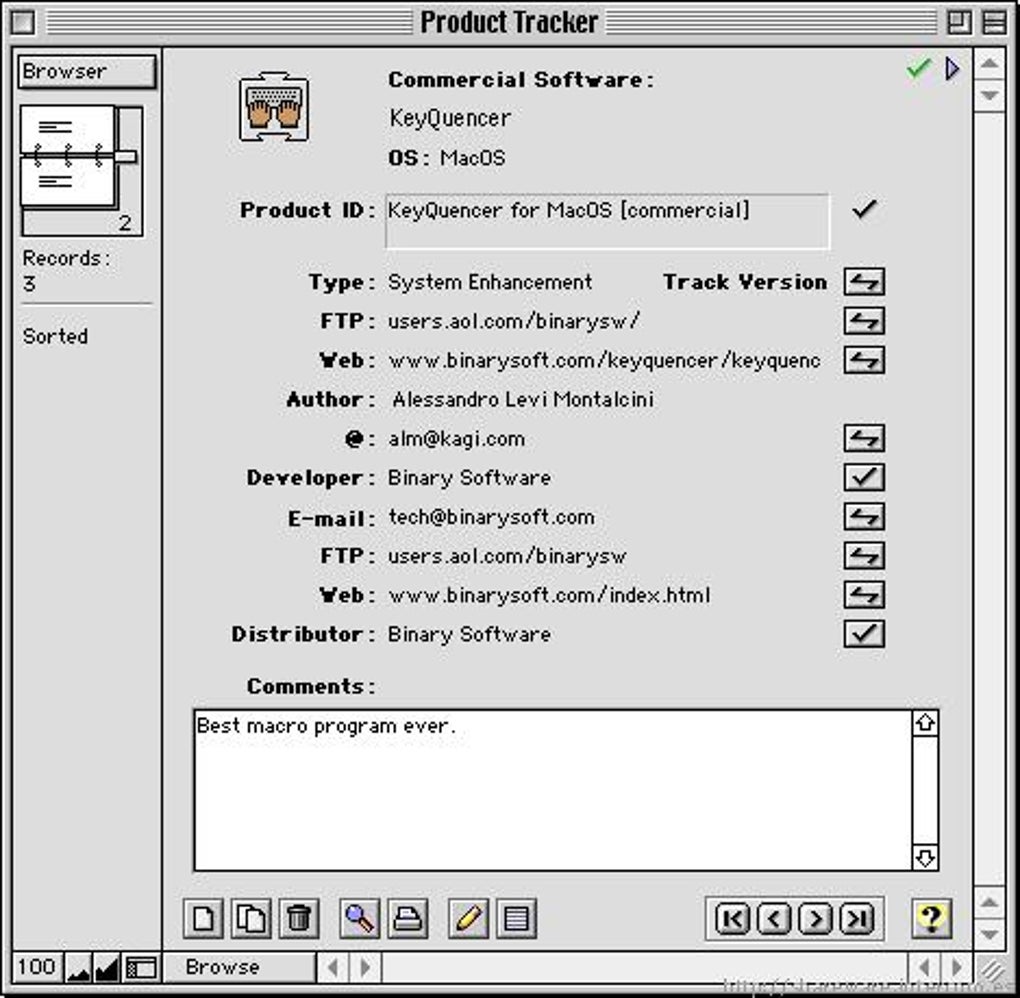Viewport: 1020px width, 998px height.
Task: Click arrows button beside developer FTP users.aol.com/binarysw
Action: tap(864, 556)
